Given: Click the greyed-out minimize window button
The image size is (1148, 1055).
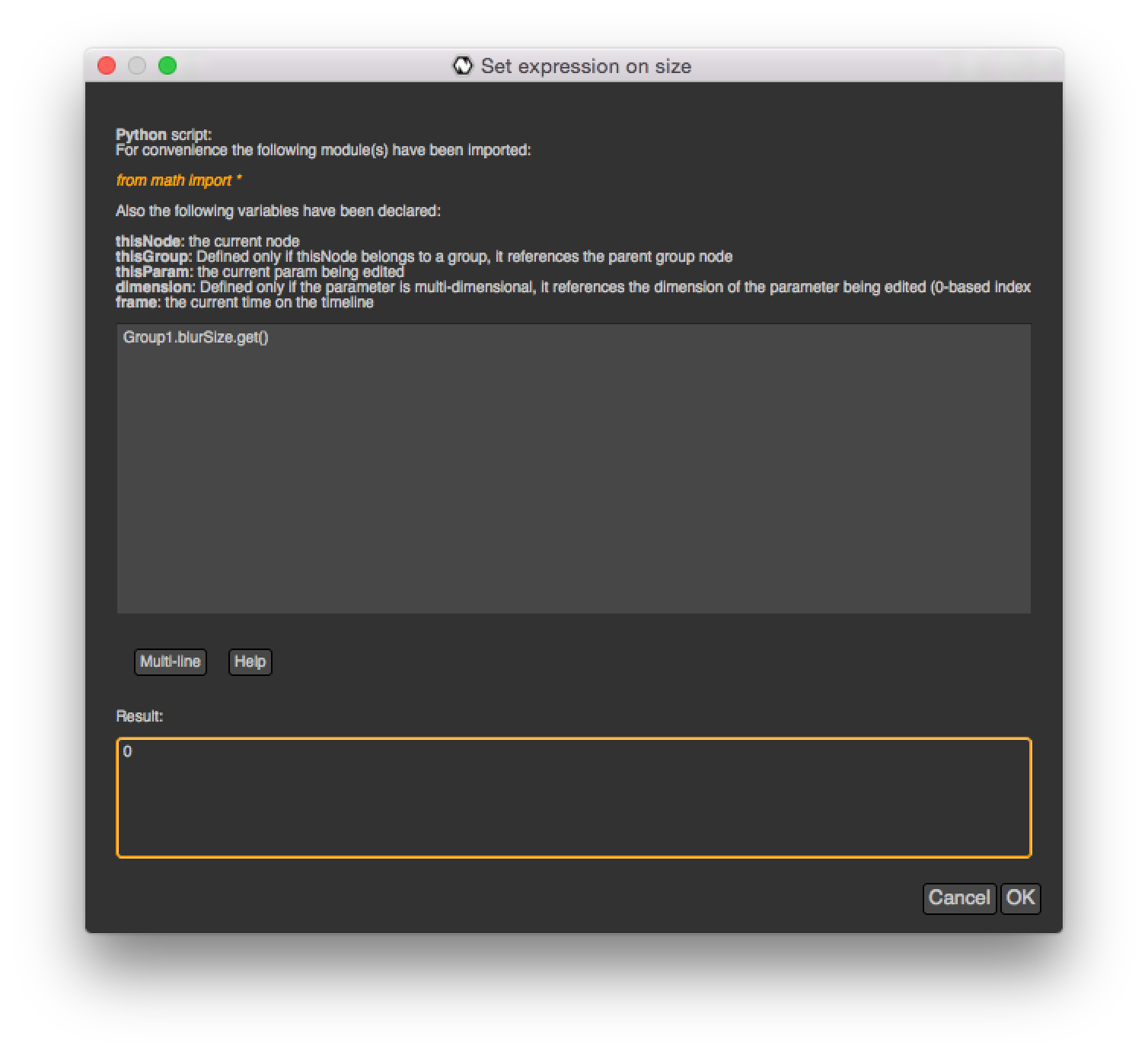Looking at the screenshot, I should point(137,66).
